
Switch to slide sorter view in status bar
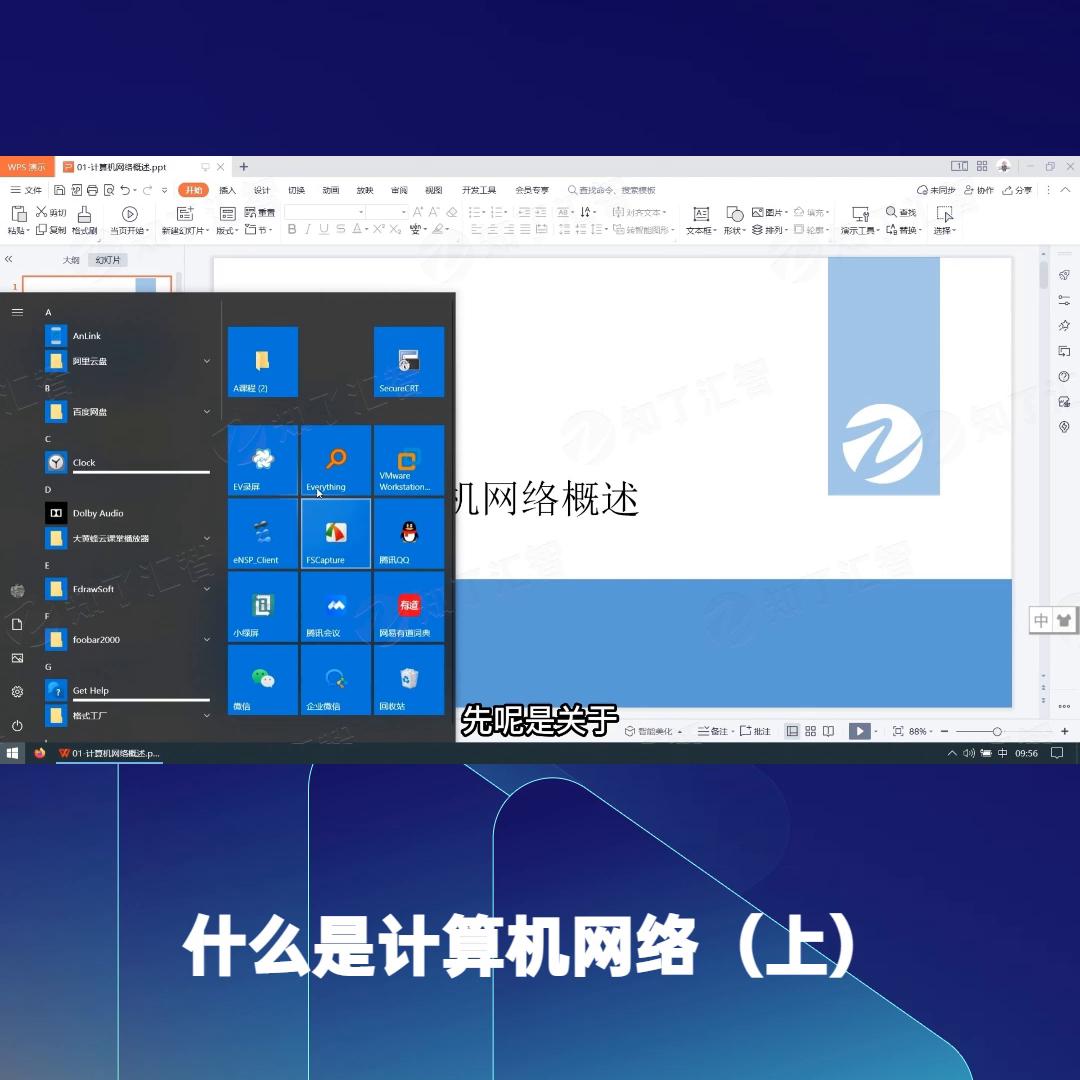point(810,731)
